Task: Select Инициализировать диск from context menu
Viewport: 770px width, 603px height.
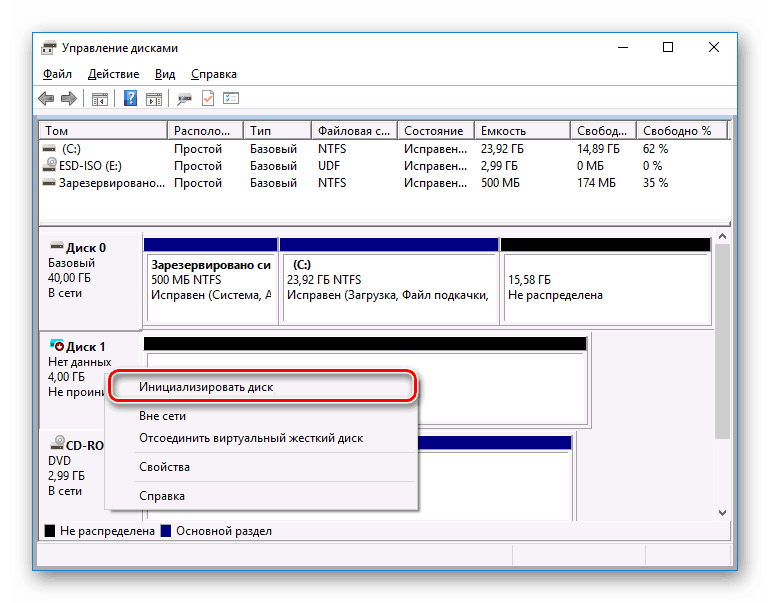Action: 262,387
